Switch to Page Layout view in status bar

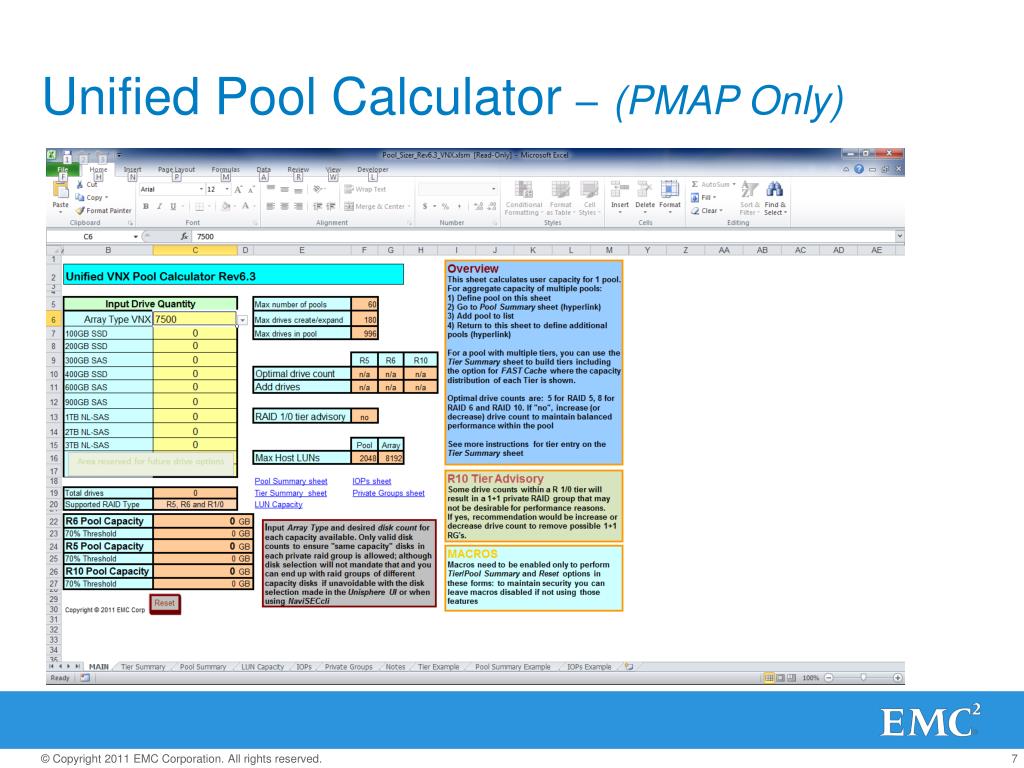click(780, 678)
